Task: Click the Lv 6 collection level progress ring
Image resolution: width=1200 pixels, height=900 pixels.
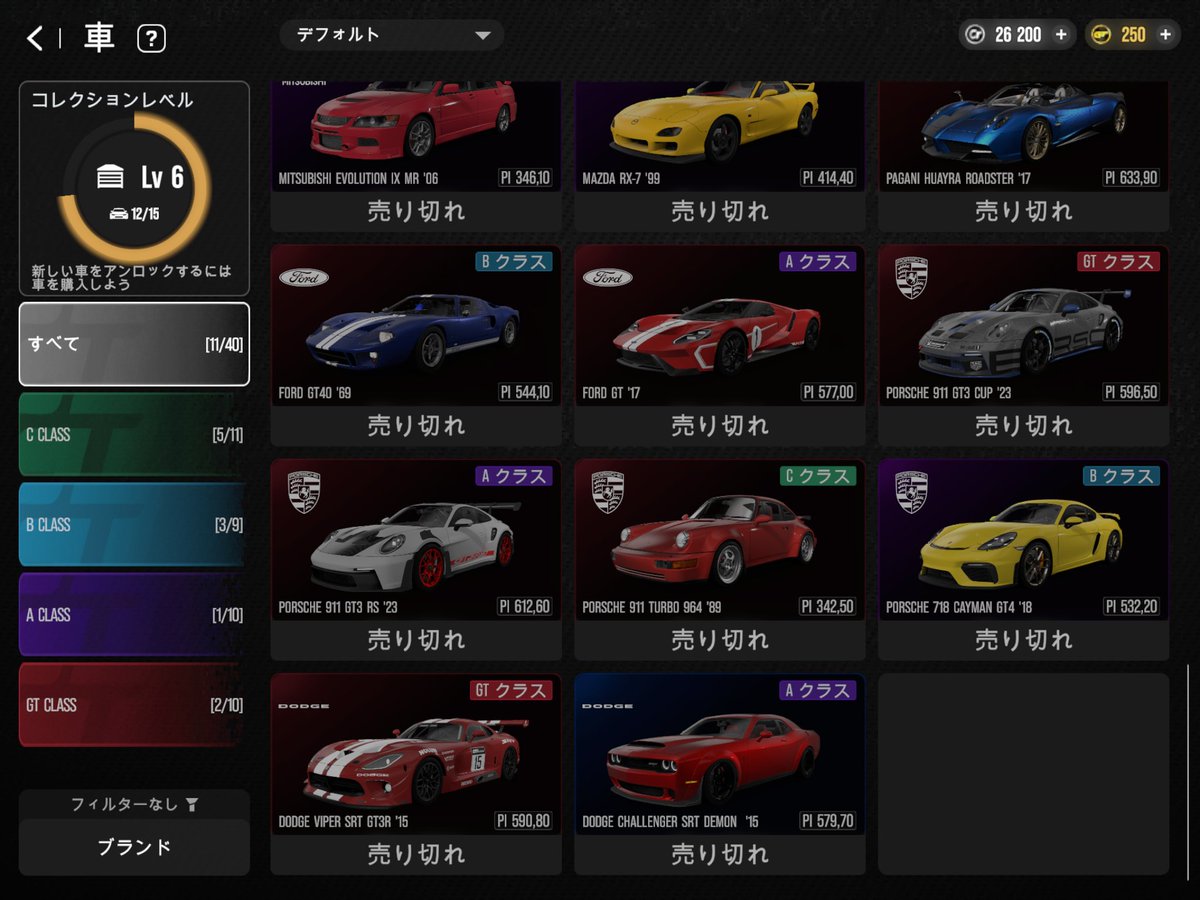Action: (x=134, y=188)
